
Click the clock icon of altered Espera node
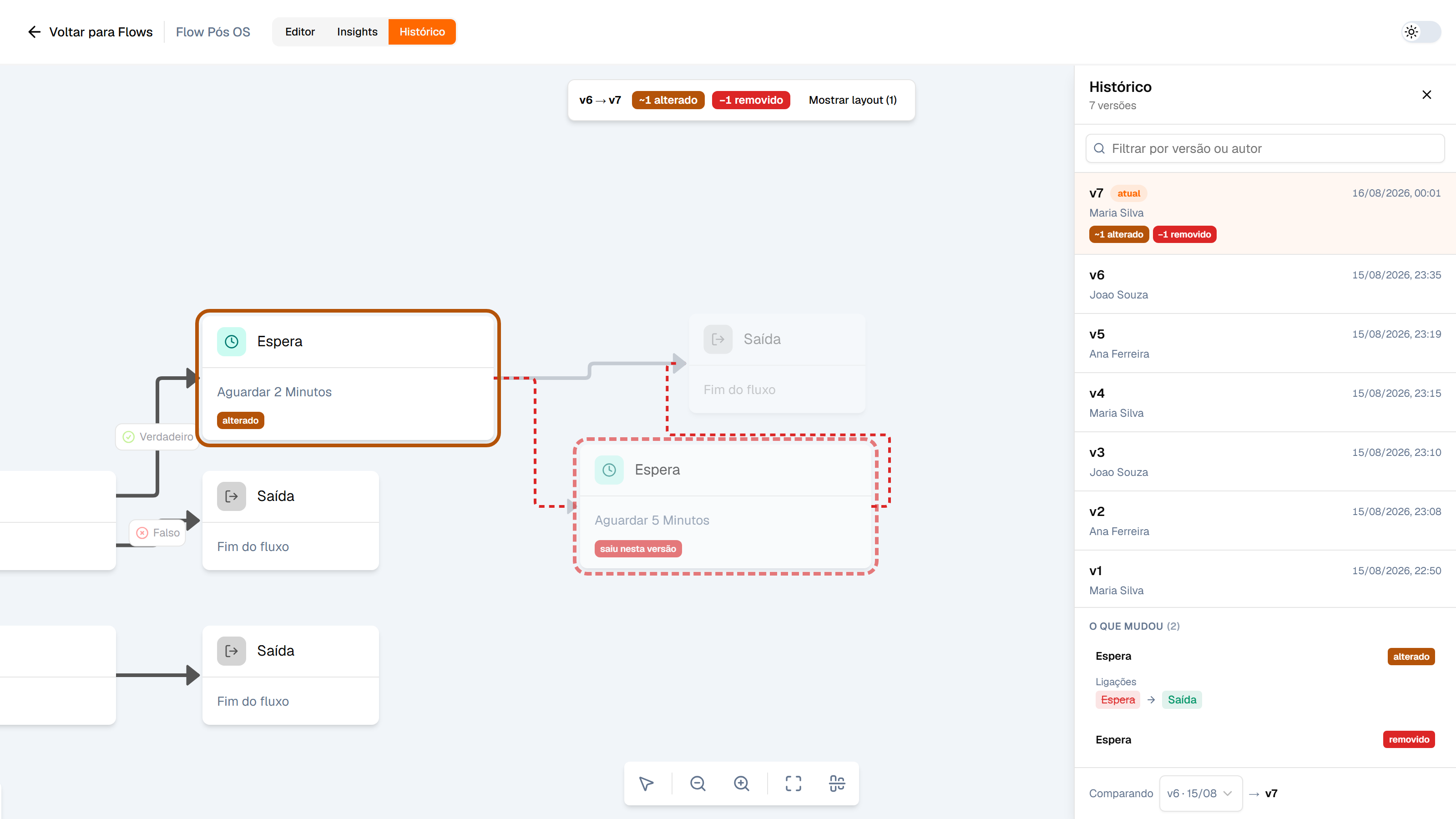pos(232,341)
